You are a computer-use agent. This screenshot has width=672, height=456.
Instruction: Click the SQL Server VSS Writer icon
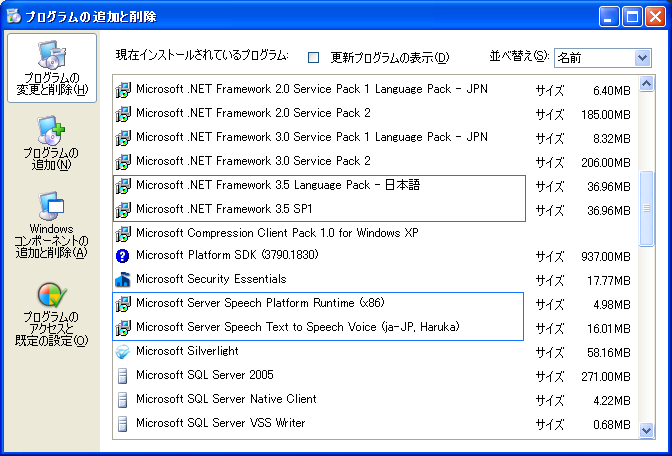[123, 424]
